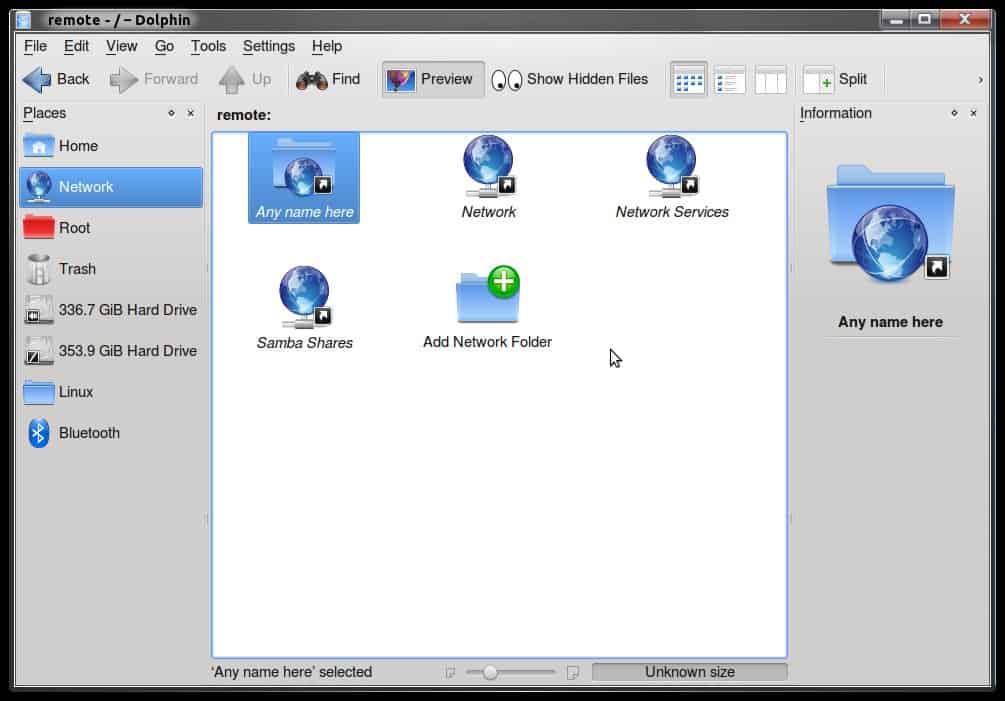Open Trash in Places panel
Viewport: 1005px width, 701px height.
click(111, 269)
